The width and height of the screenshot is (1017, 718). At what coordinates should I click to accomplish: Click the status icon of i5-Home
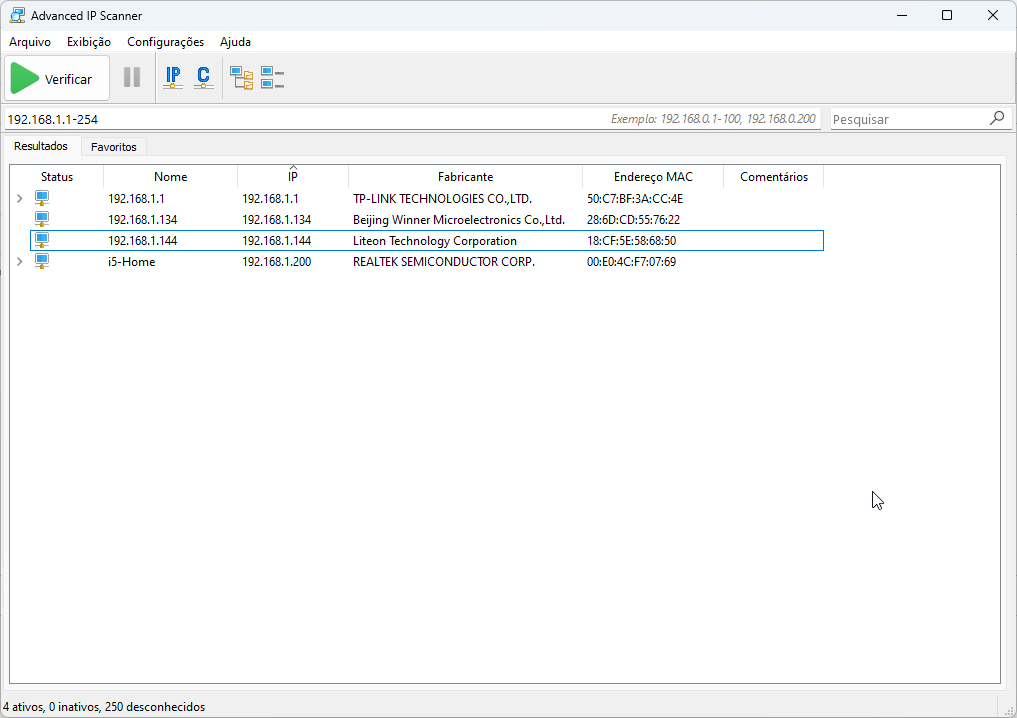(x=42, y=261)
